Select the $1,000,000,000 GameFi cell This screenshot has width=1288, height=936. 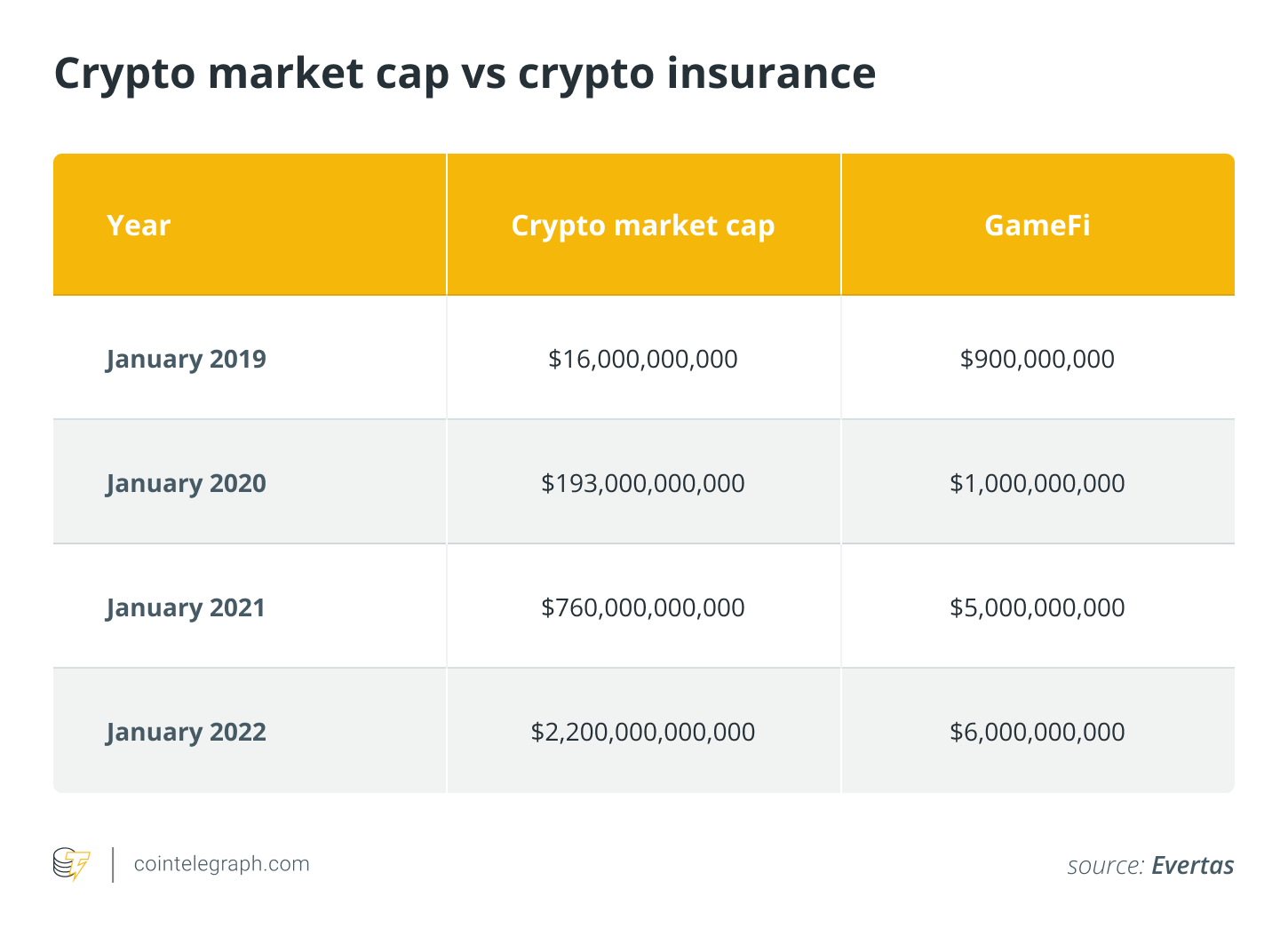(x=1037, y=483)
